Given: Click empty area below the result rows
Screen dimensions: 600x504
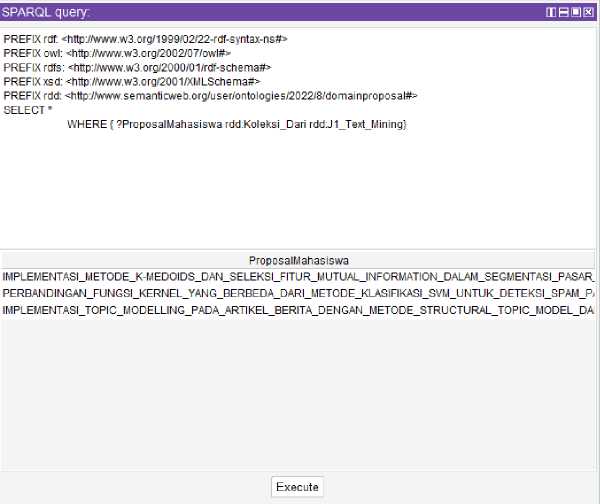Looking at the screenshot, I should pos(298,400).
